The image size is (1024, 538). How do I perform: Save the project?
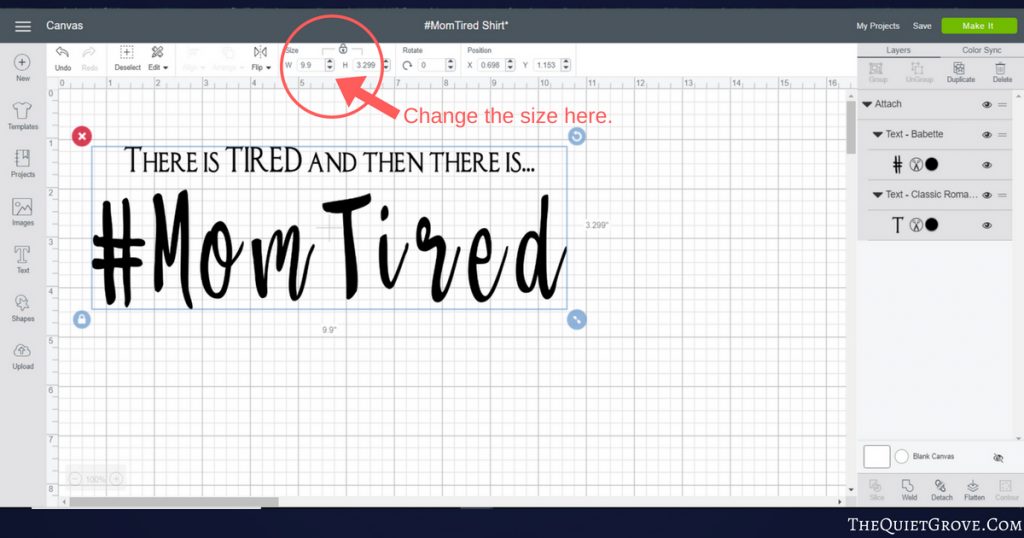[922, 26]
